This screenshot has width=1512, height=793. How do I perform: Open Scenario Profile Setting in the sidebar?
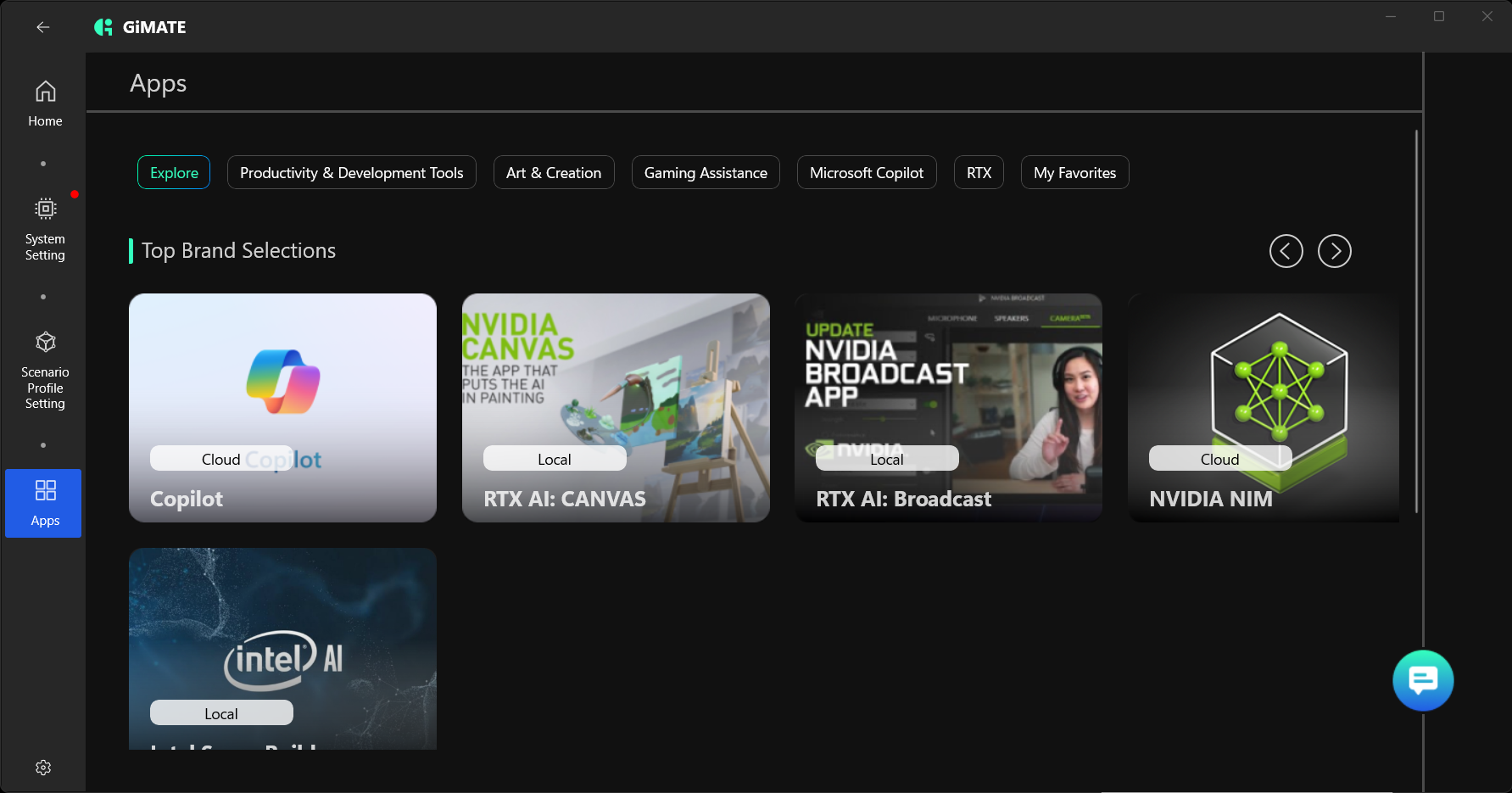pos(45,371)
